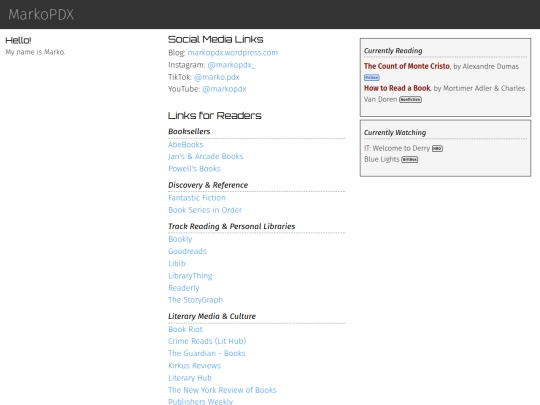Click the Discovery & Reference subheading
The image size is (540, 405).
208,185
